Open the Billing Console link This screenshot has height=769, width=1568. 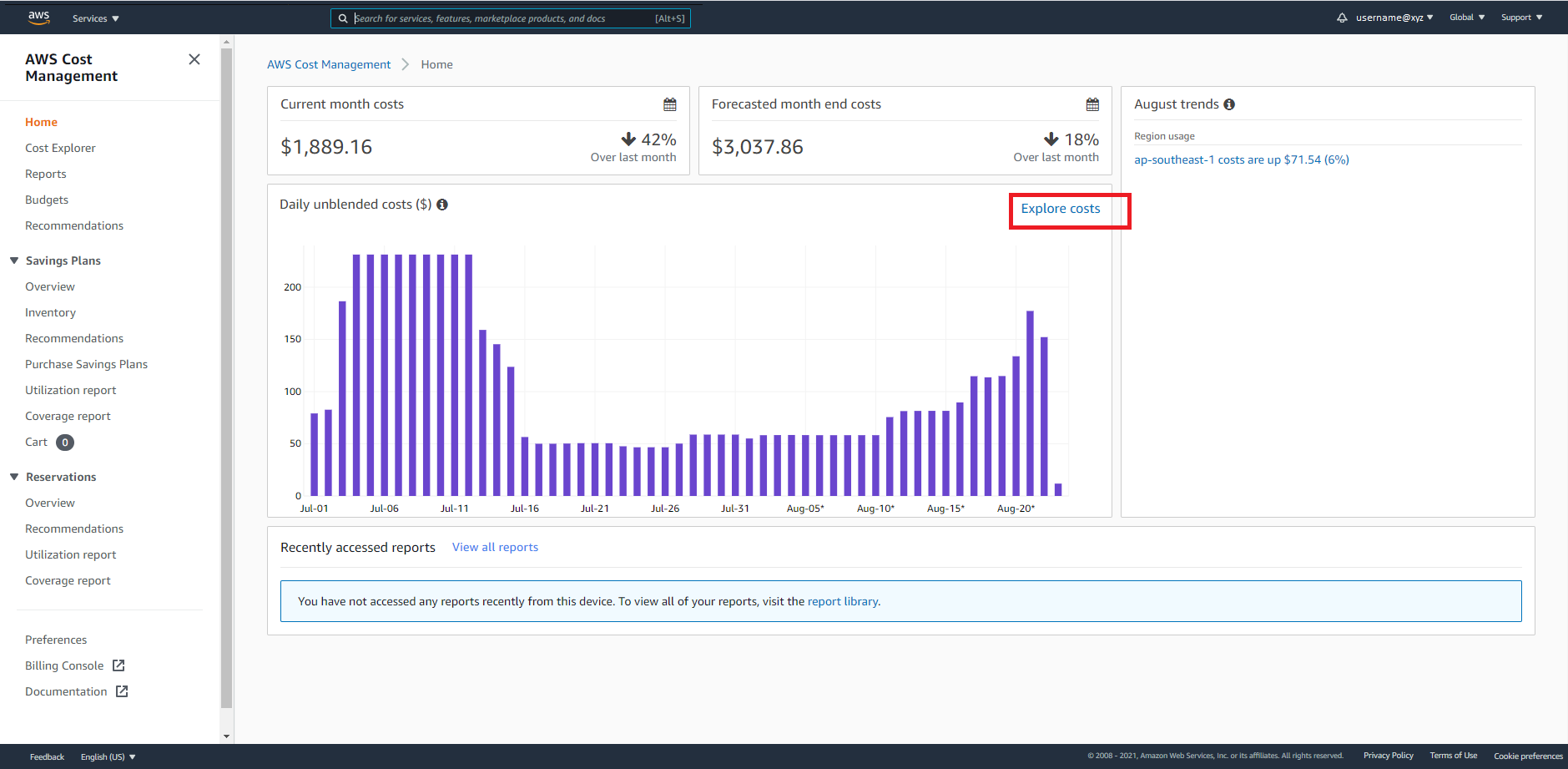(64, 665)
